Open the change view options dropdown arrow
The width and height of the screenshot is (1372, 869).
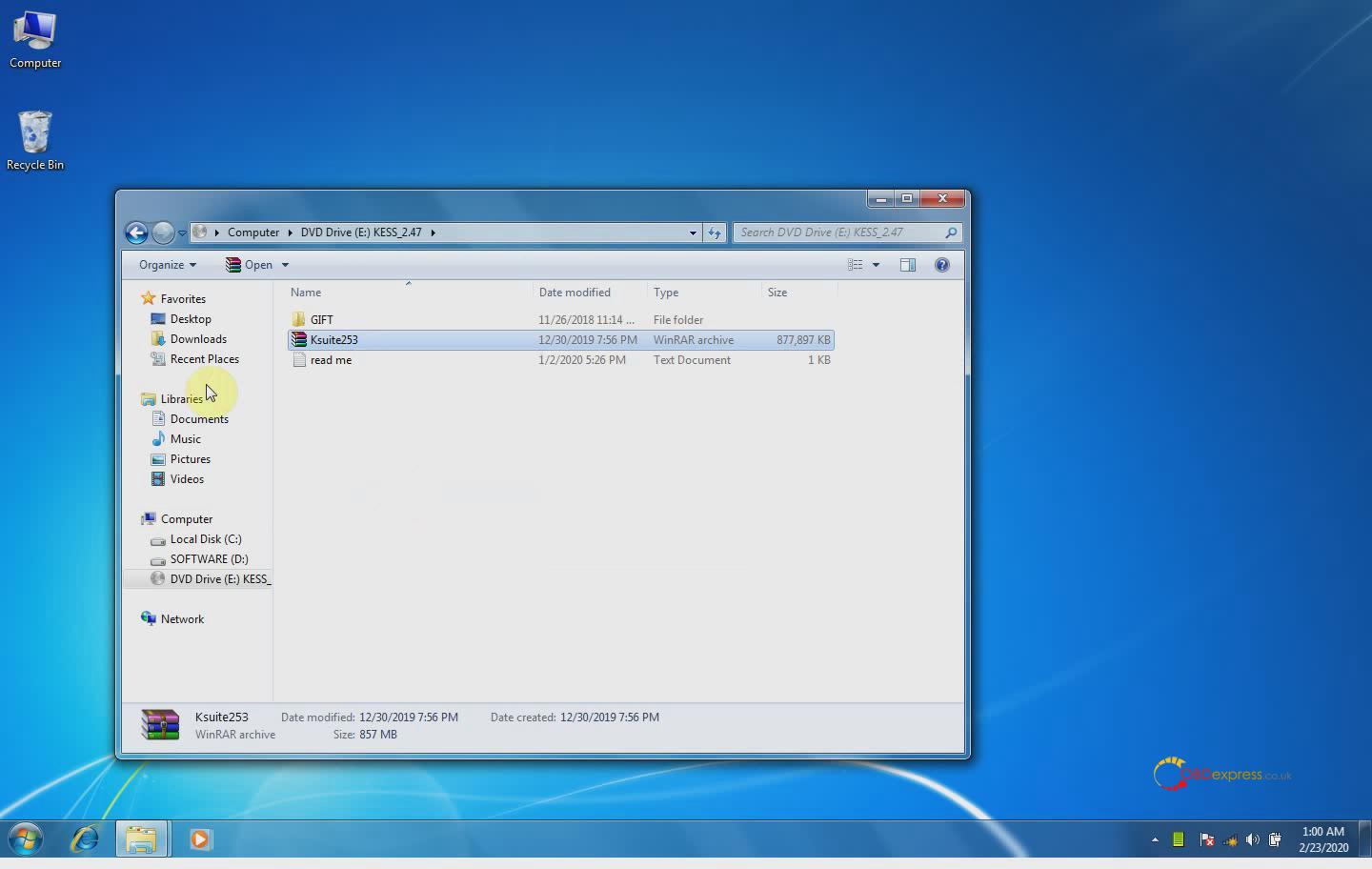coord(876,265)
